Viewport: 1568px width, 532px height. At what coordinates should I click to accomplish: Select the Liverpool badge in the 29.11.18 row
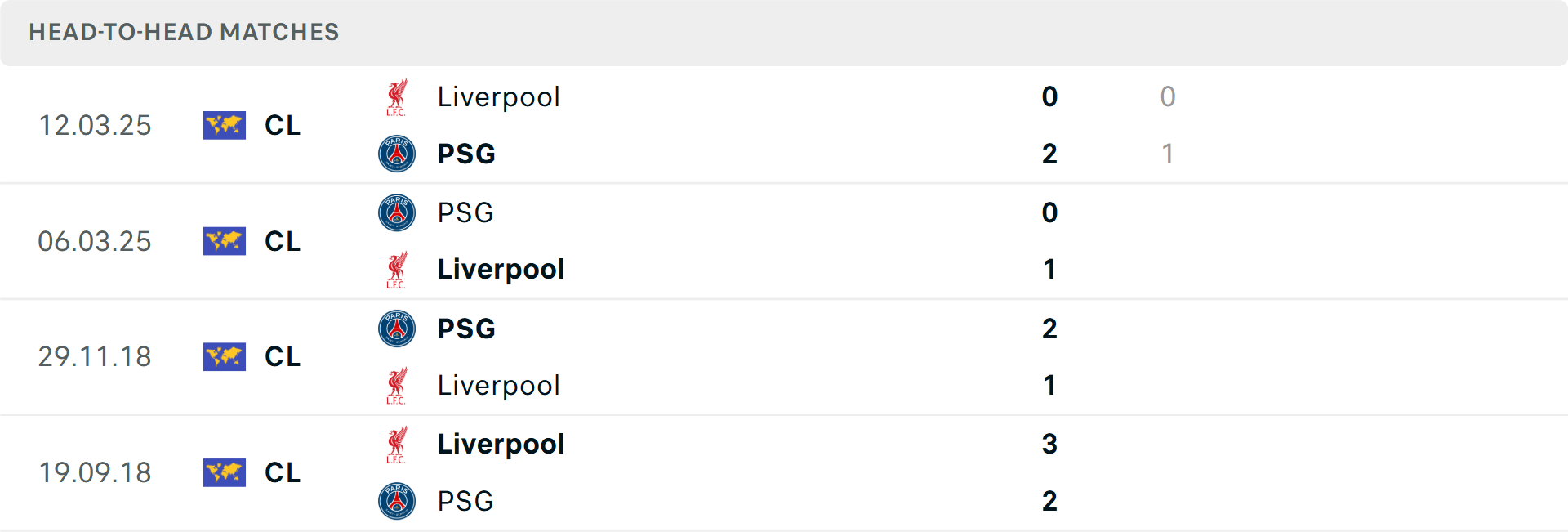(398, 385)
